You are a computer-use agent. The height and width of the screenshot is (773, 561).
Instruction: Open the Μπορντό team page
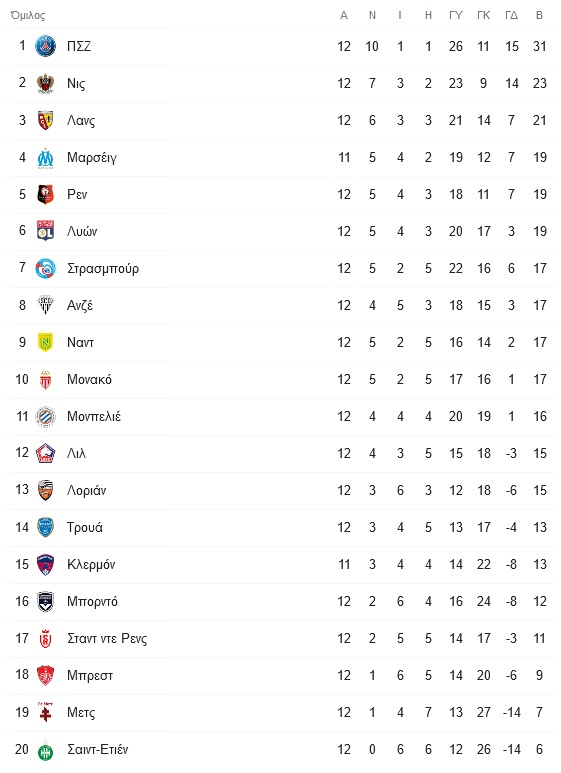(92, 601)
